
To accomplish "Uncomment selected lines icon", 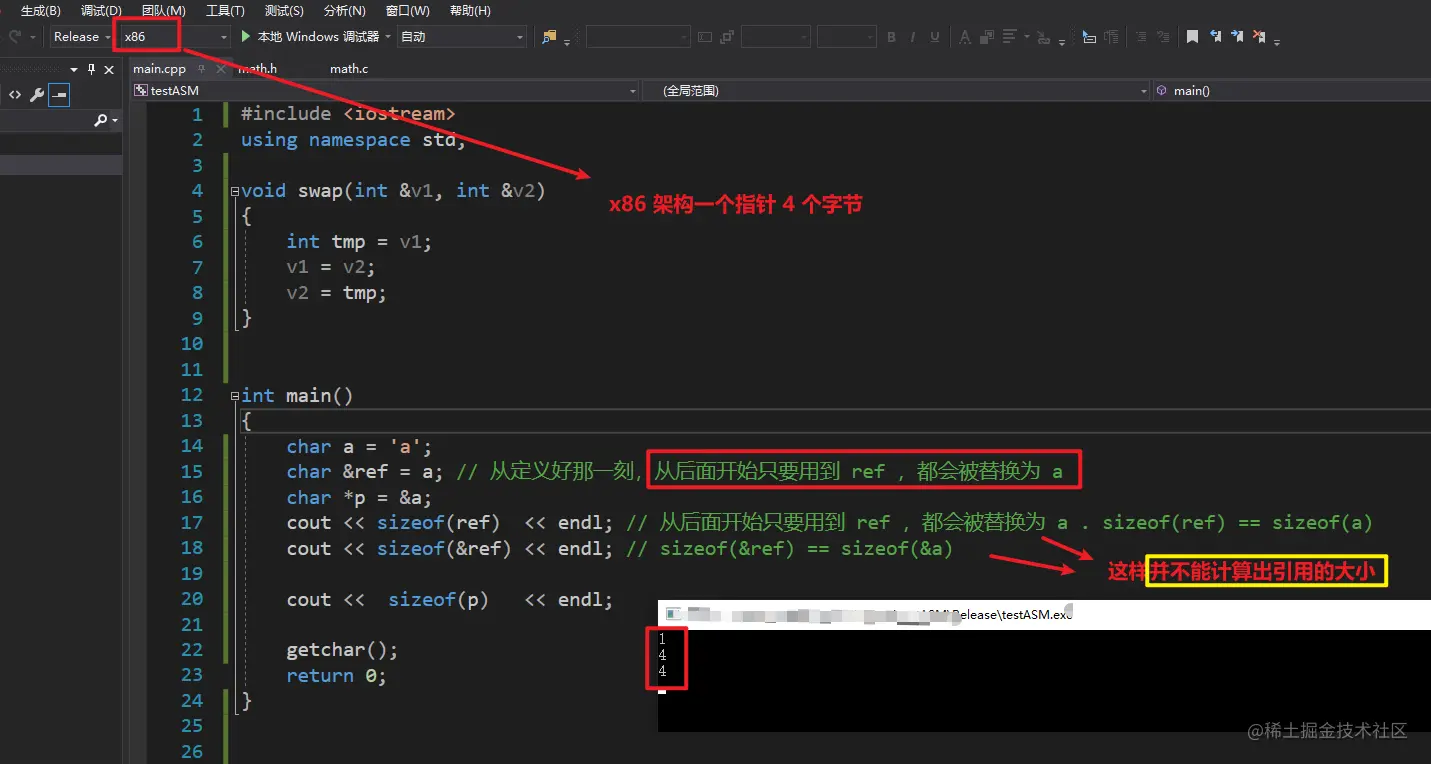I will 1163,37.
